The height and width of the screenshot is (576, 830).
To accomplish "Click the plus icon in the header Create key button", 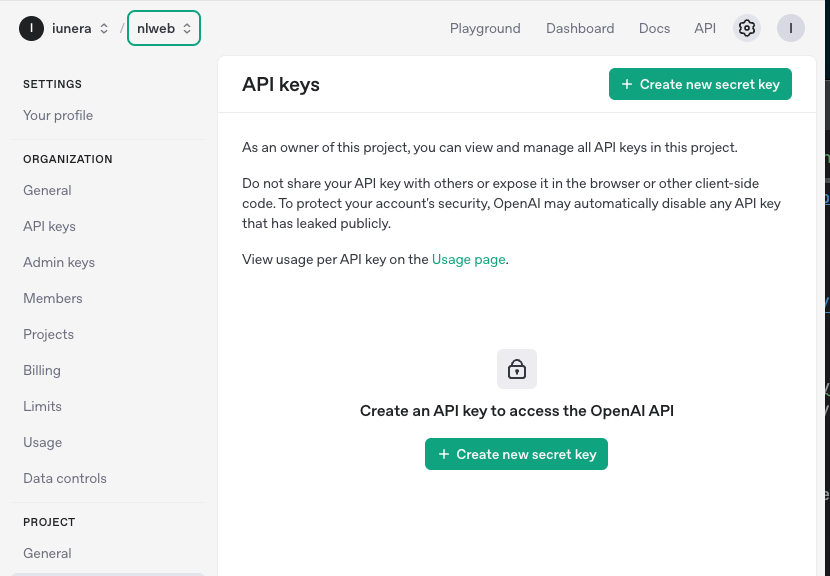I will [627, 84].
